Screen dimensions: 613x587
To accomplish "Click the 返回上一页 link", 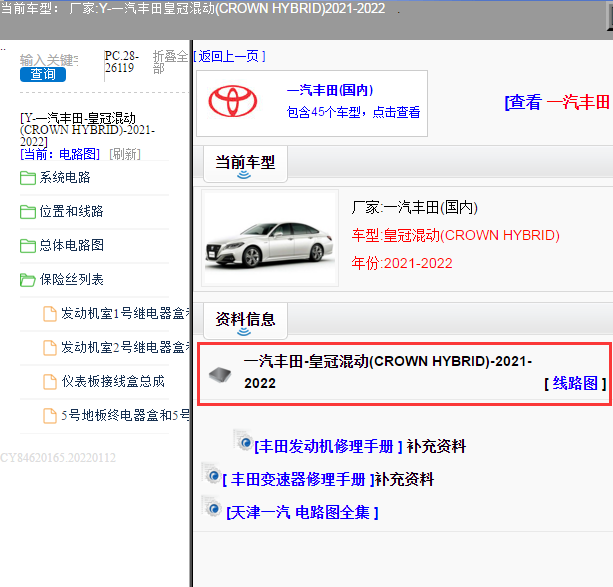I will (229, 56).
